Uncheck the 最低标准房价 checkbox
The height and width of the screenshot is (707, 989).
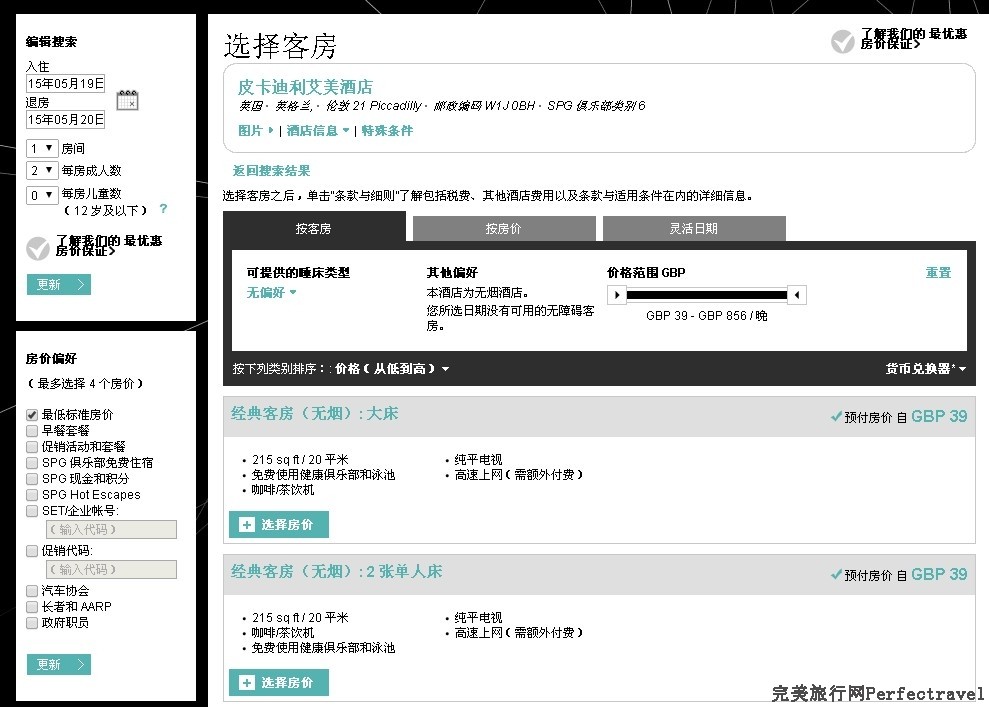pyautogui.click(x=32, y=414)
